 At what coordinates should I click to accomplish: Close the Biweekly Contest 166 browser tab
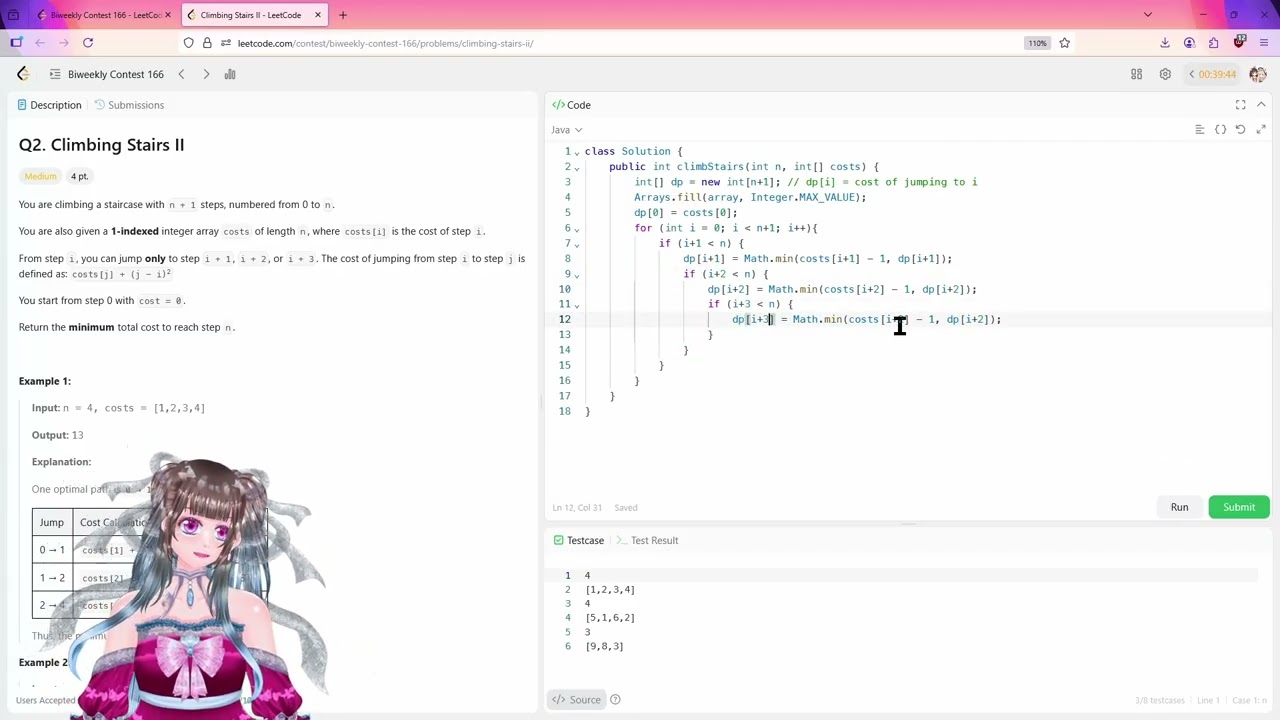coord(168,15)
